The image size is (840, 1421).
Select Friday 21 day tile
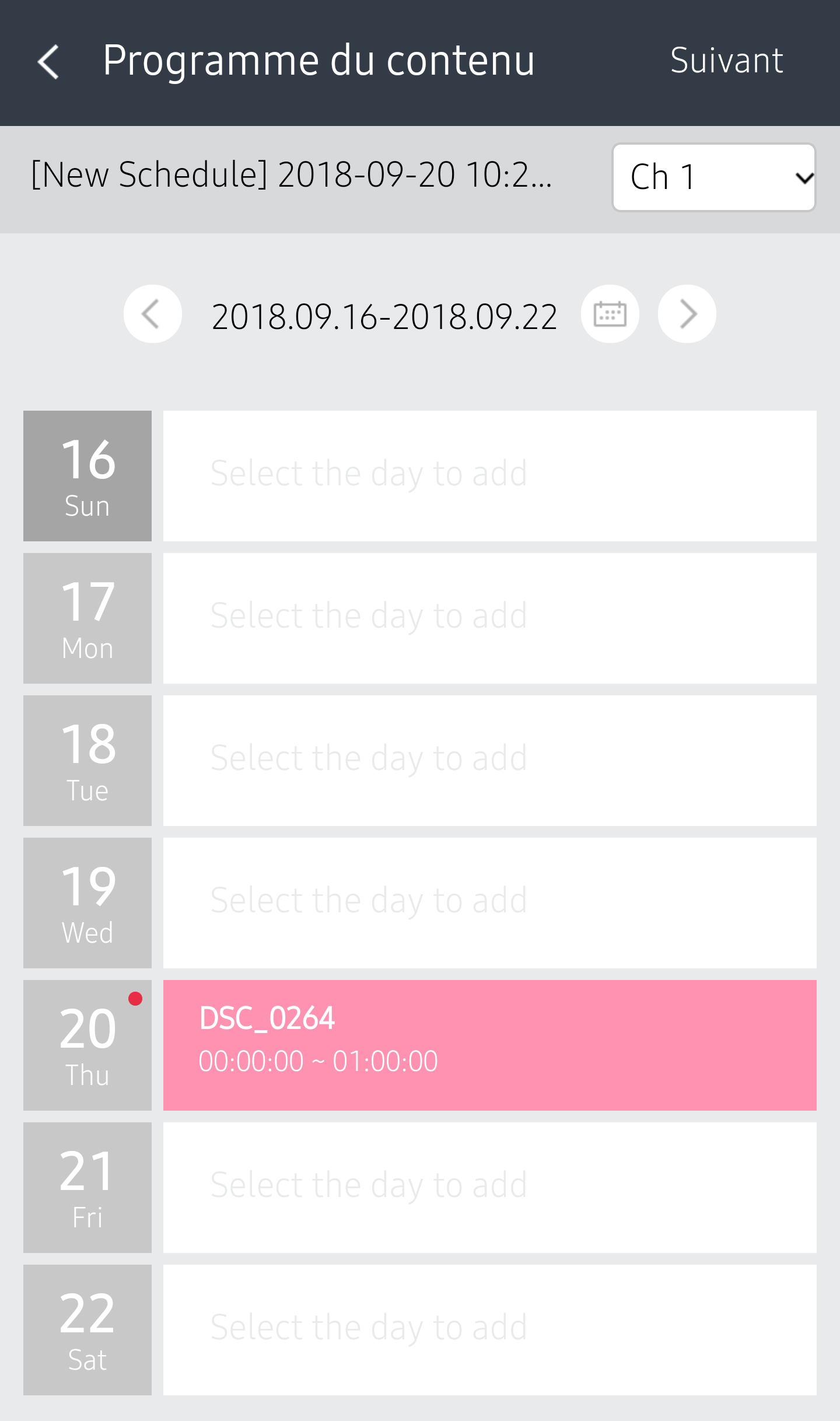pyautogui.click(x=87, y=1188)
